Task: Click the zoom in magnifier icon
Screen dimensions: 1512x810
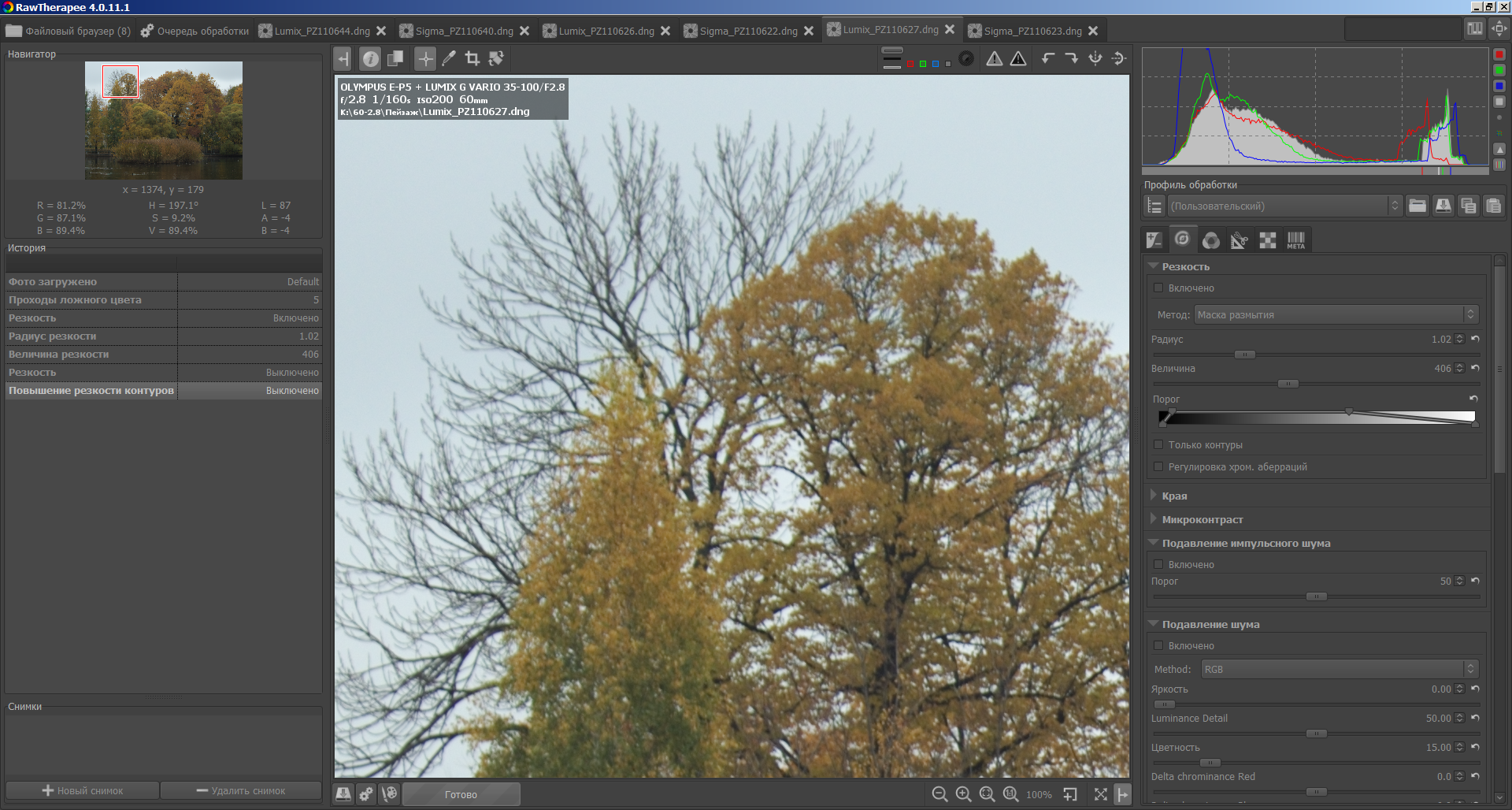Action: pyautogui.click(x=963, y=794)
